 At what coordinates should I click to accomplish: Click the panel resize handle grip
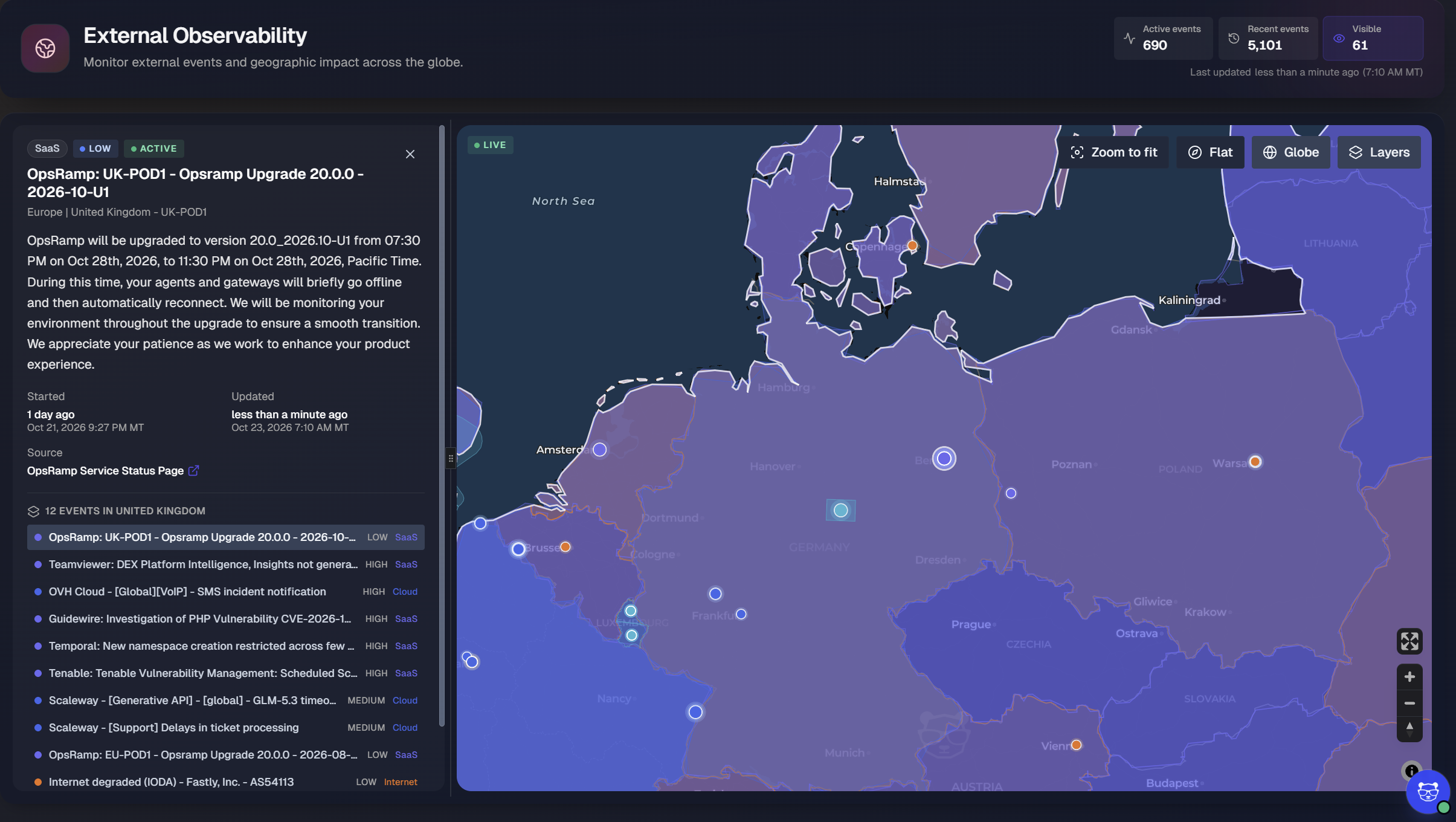point(451,459)
